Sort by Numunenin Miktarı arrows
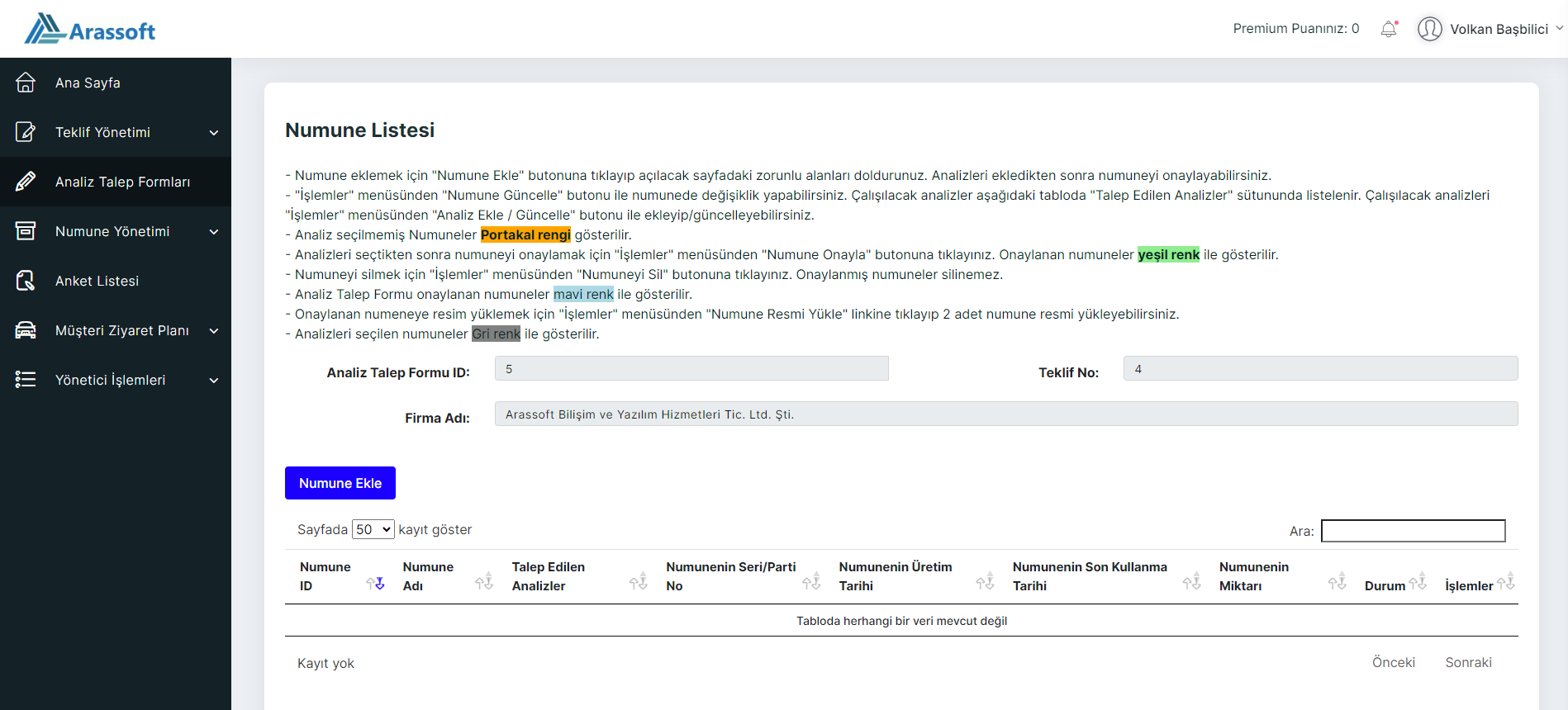The image size is (1568, 710). pos(1337,581)
